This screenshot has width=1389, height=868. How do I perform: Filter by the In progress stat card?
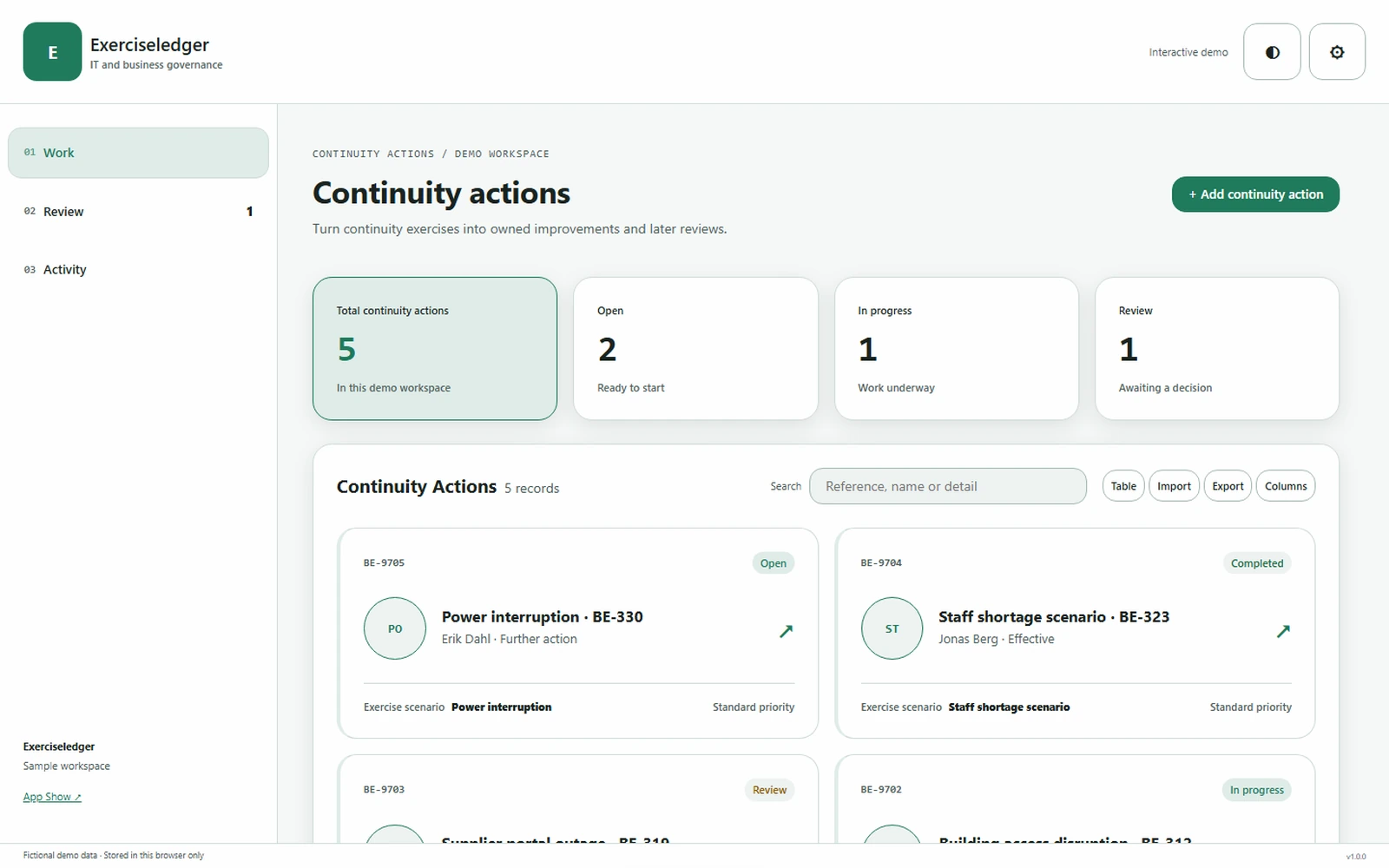[957, 349]
